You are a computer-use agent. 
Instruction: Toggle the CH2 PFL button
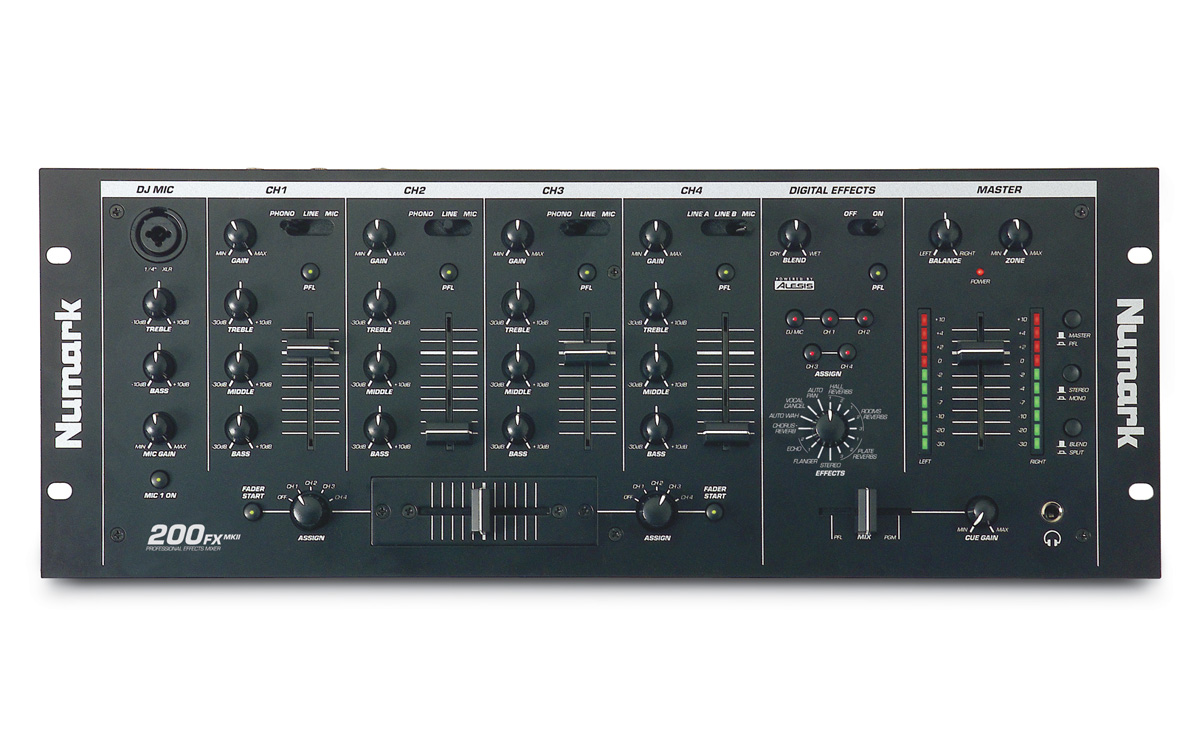point(448,272)
